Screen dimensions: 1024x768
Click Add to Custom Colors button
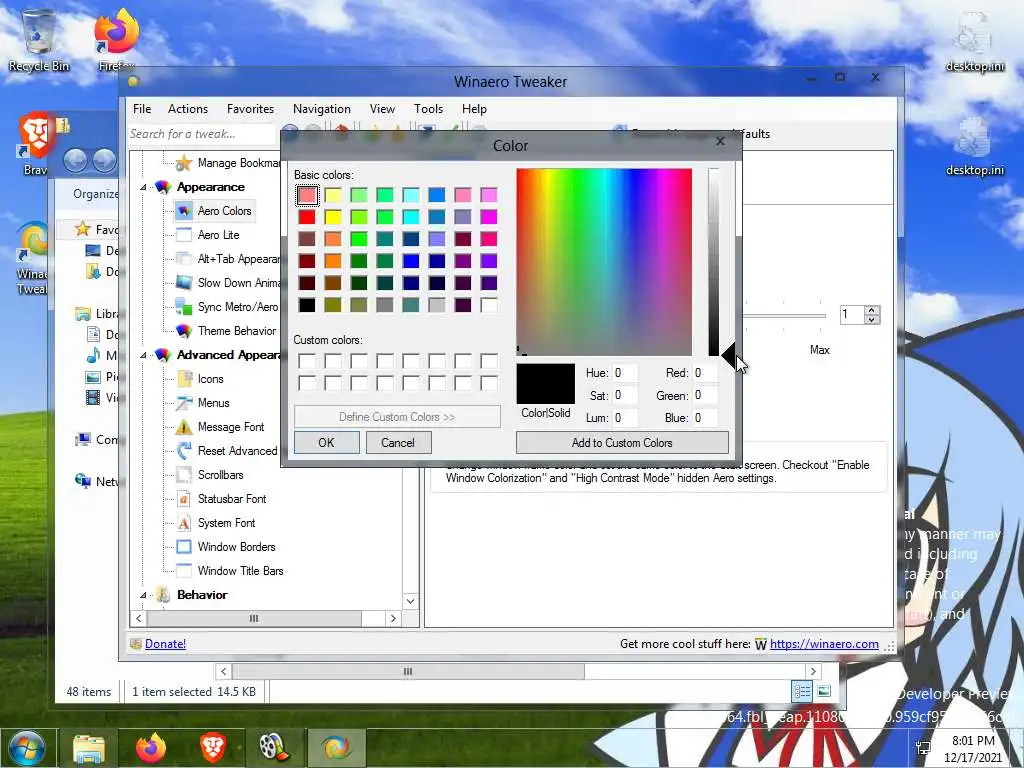(x=622, y=443)
